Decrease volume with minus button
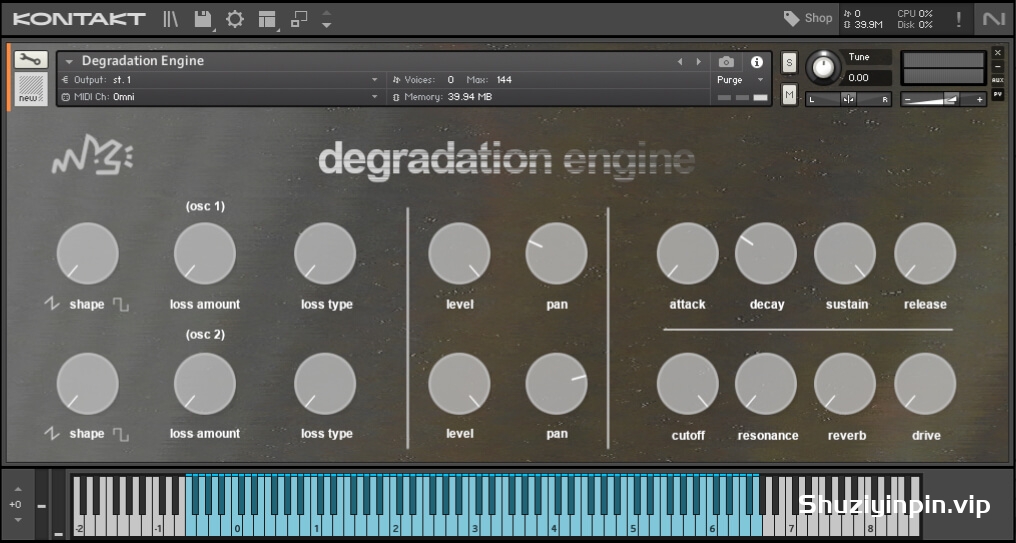This screenshot has height=543, width=1016. [908, 99]
